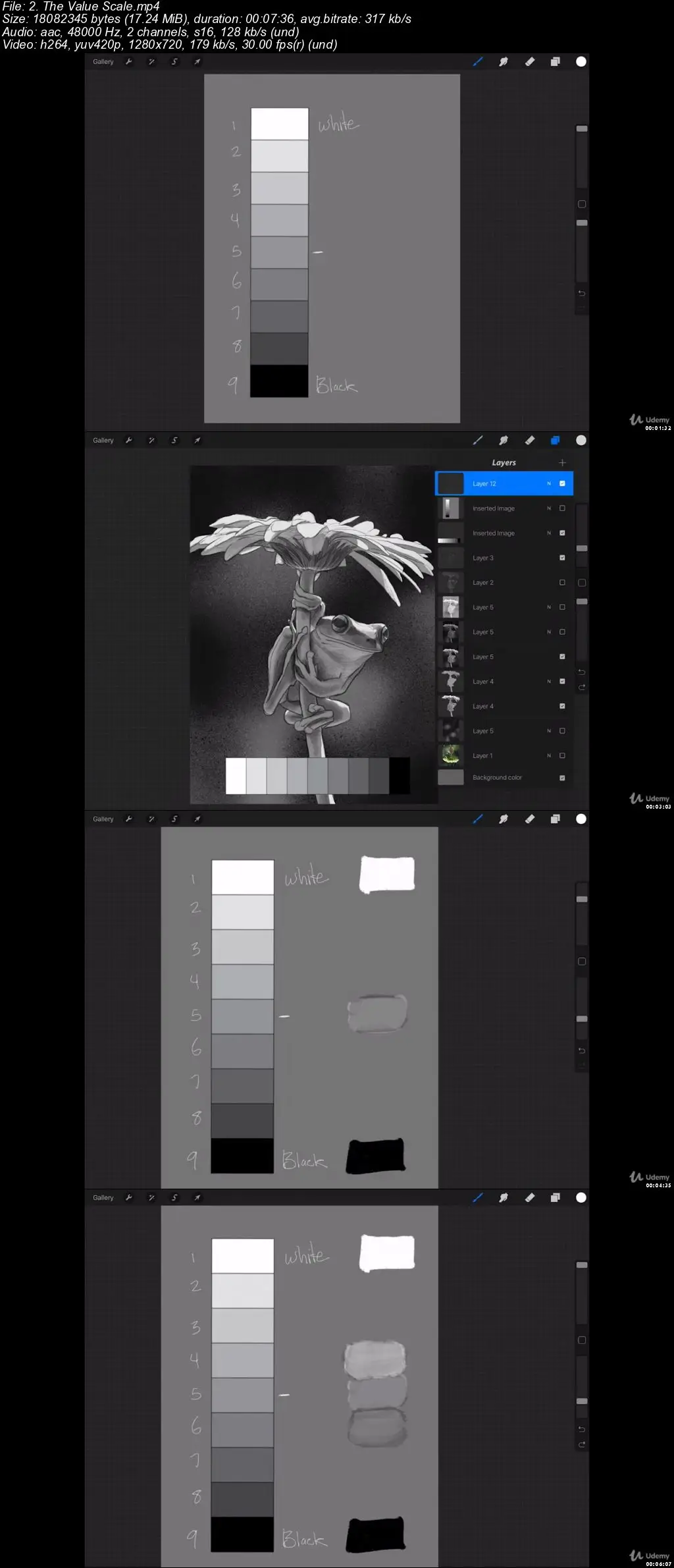Image resolution: width=674 pixels, height=1568 pixels.
Task: Activate Transform arrow in the 00:01:32 frame
Action: pyautogui.click(x=197, y=62)
